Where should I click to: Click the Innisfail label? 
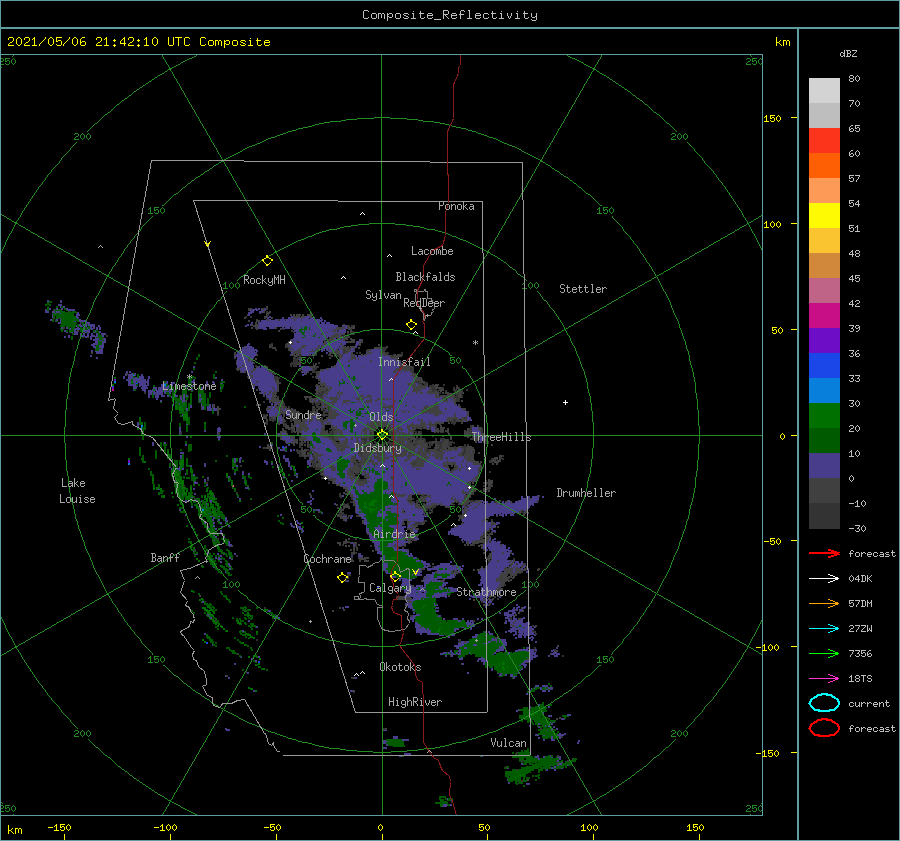pos(404,362)
